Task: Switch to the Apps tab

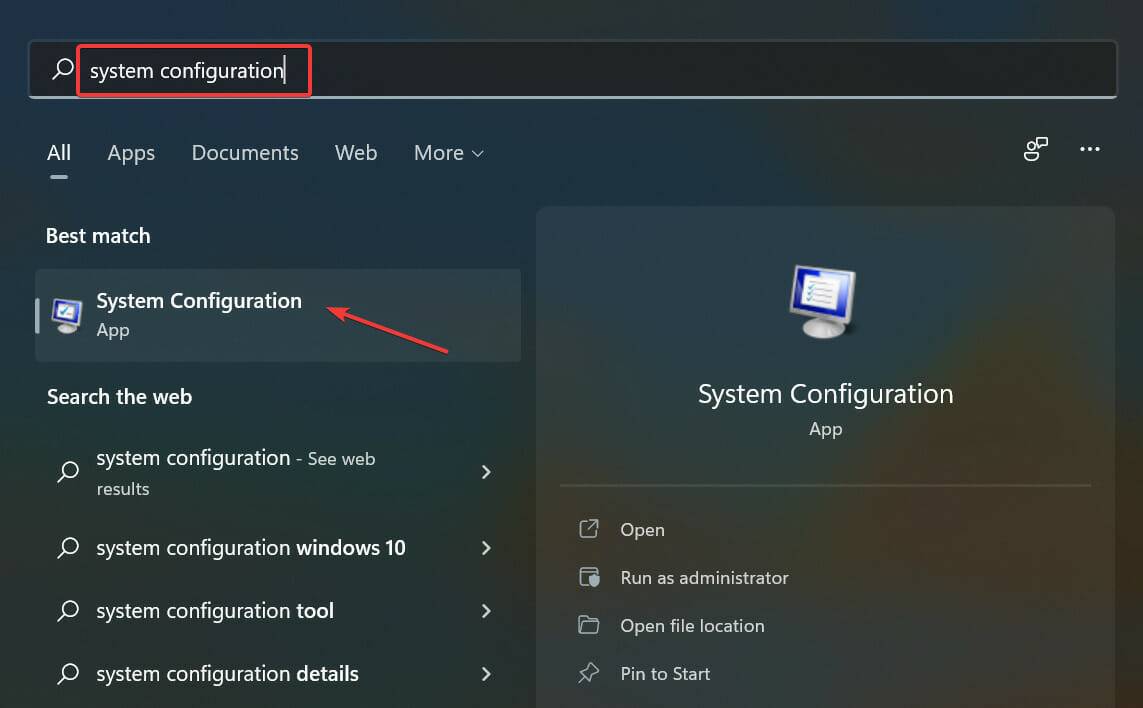Action: pyautogui.click(x=131, y=153)
